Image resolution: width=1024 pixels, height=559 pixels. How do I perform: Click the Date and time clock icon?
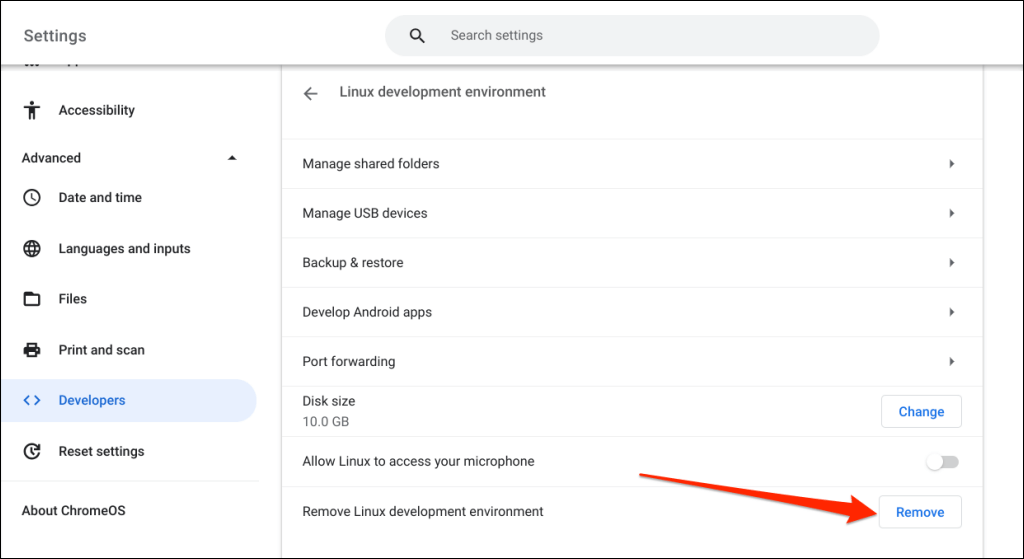click(x=32, y=198)
